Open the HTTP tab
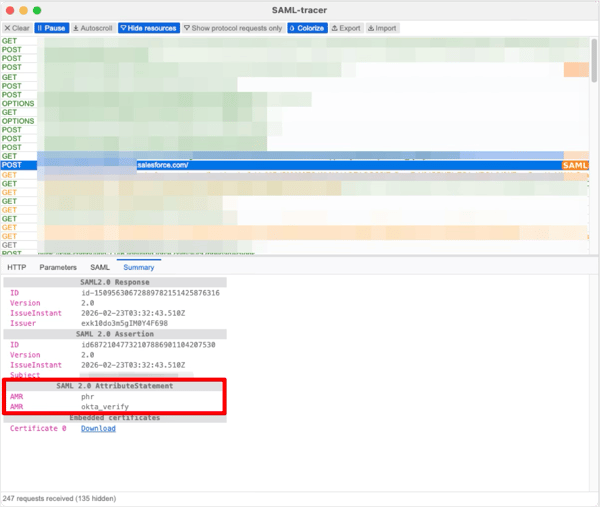Viewport: 600px width, 507px height. coord(17,267)
